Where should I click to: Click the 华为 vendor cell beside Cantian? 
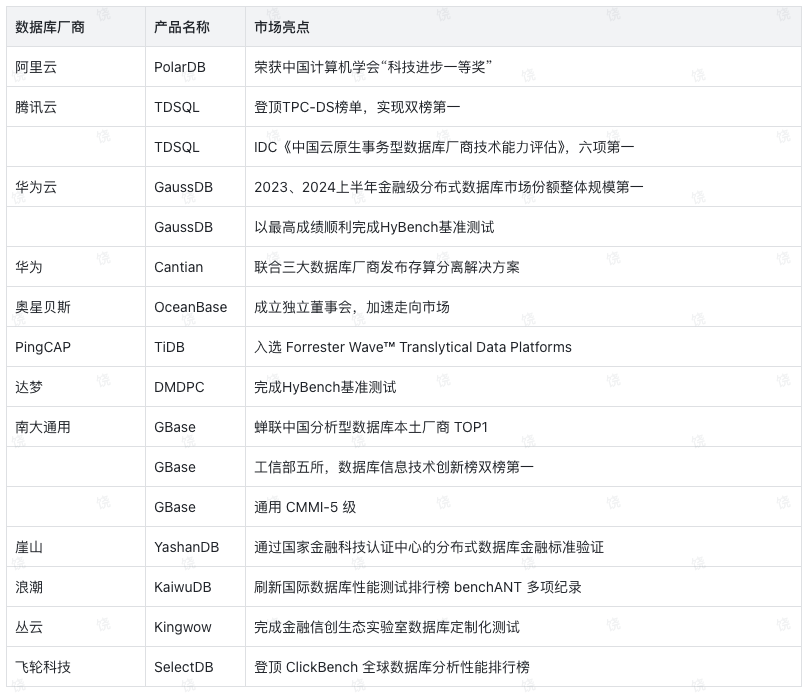[76, 267]
